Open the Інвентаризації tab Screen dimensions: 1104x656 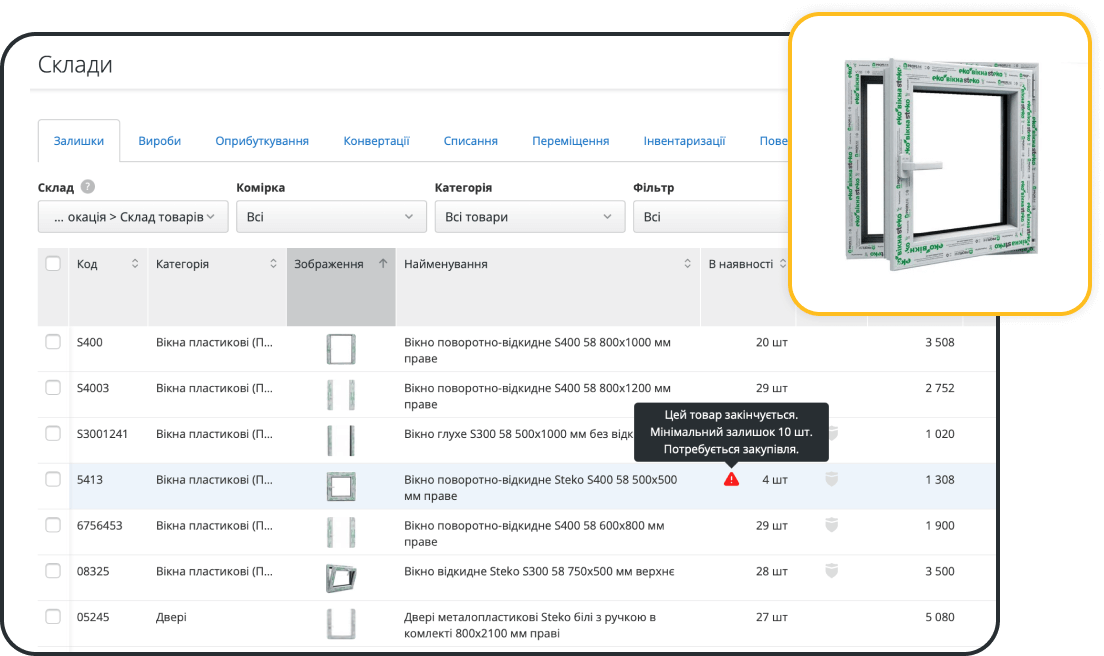click(684, 141)
